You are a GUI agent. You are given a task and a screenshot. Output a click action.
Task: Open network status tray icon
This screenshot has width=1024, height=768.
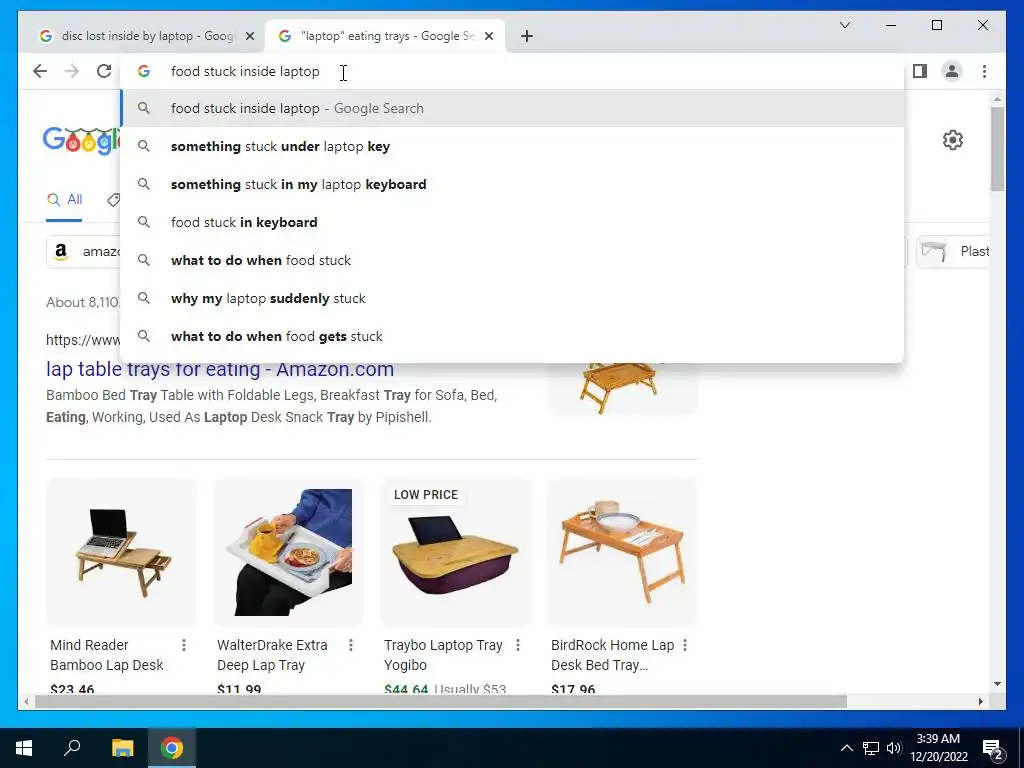pyautogui.click(x=871, y=748)
